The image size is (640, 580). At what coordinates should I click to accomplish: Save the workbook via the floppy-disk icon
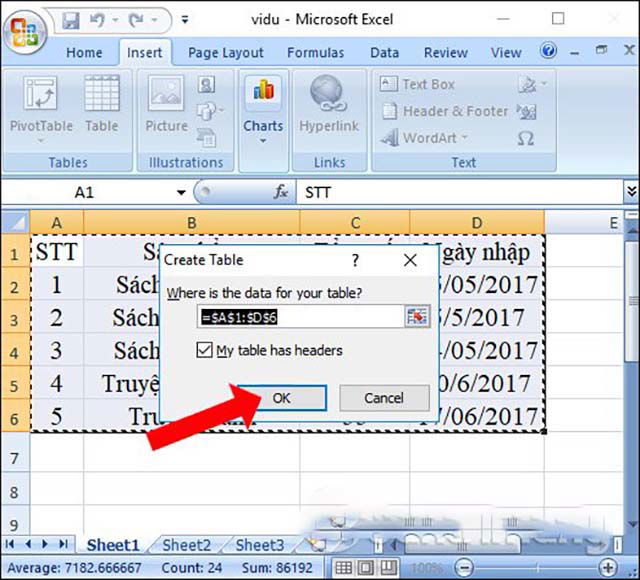tap(71, 20)
